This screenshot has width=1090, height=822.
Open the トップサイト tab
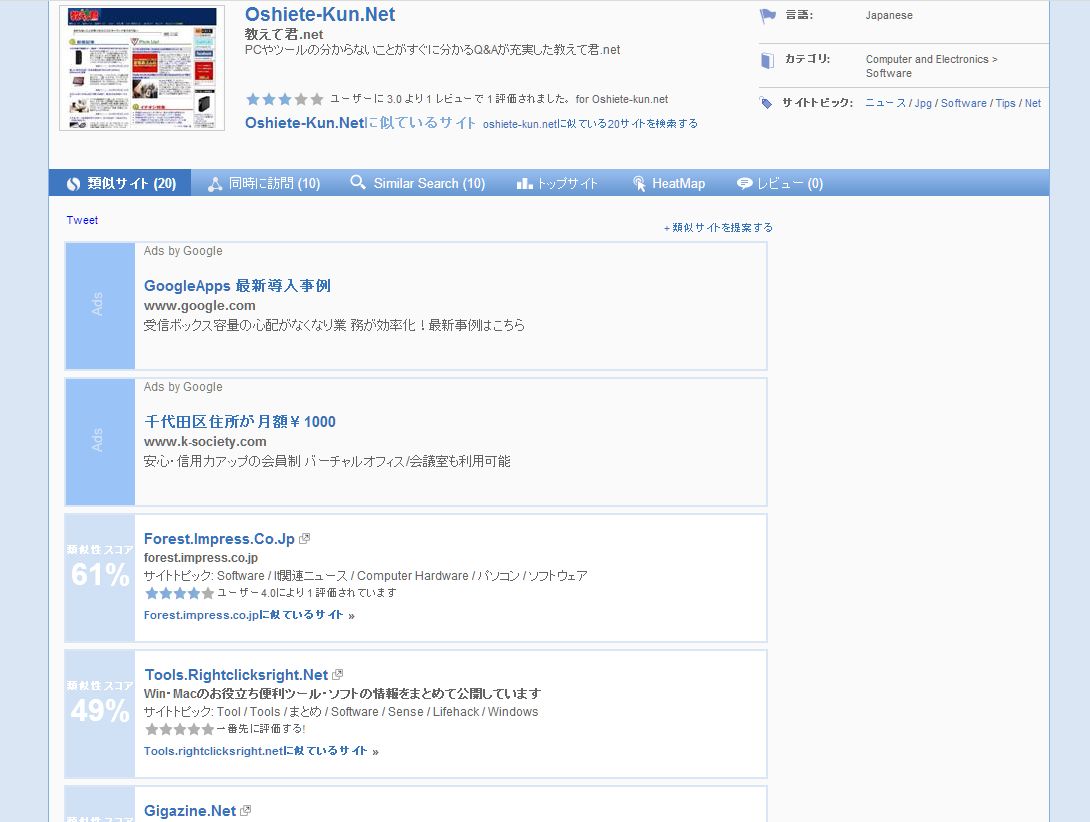557,184
